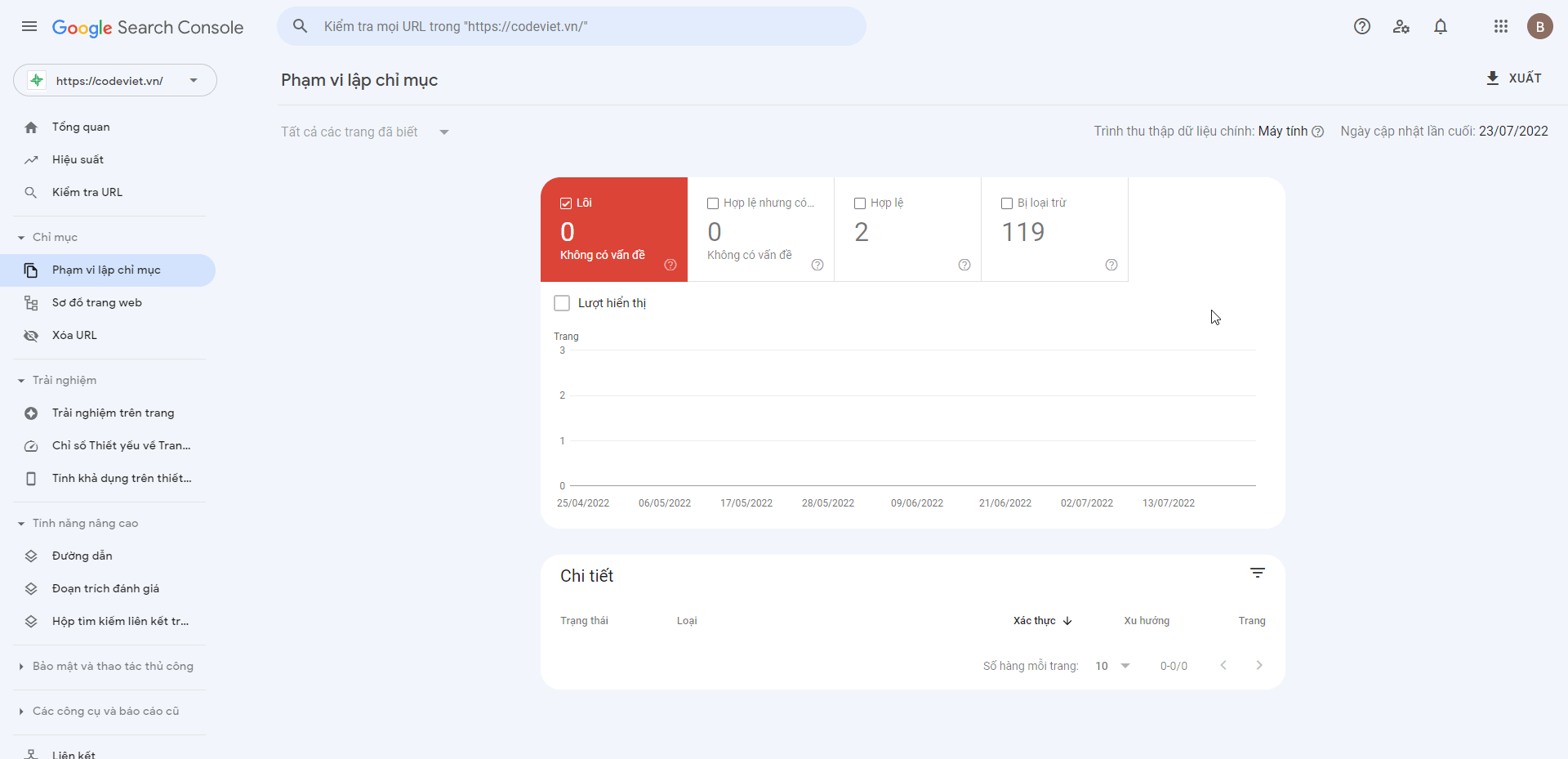Expand Bảo mật và thao tác thủ công section
Screen dimensions: 1568x759
(113, 666)
